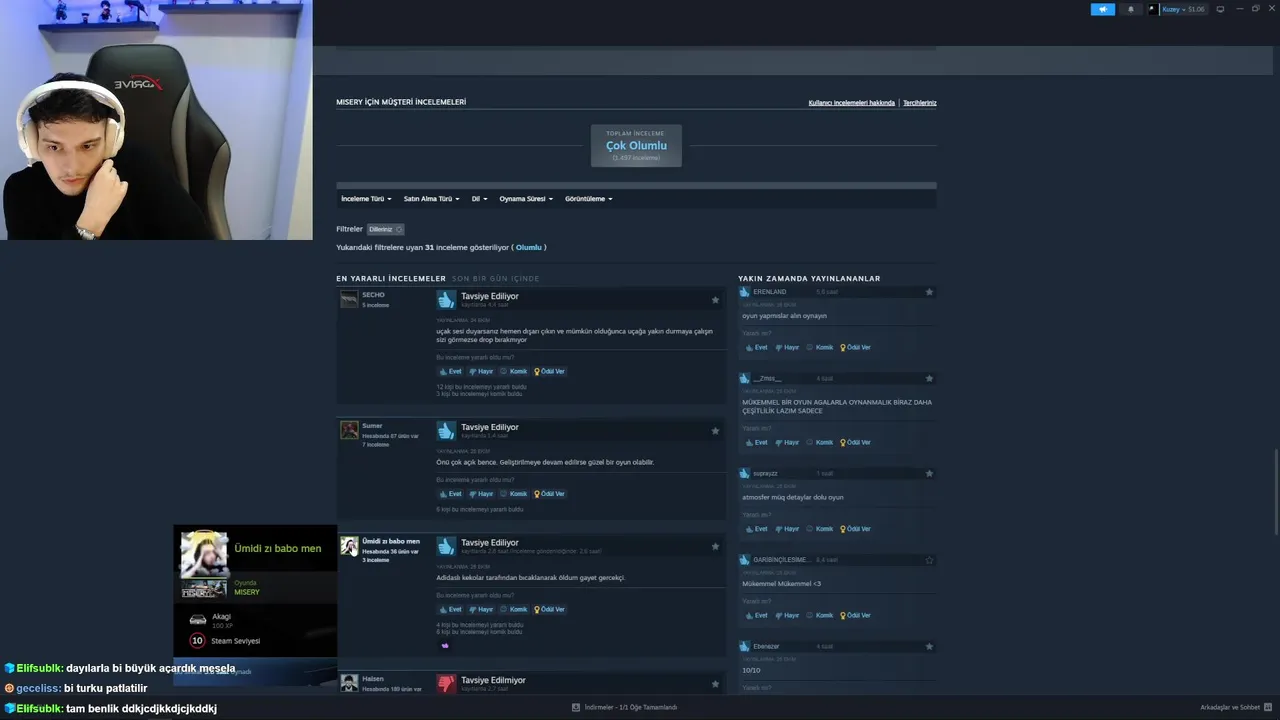
Task: Vote Evet on Sumer's review
Action: [x=451, y=494]
